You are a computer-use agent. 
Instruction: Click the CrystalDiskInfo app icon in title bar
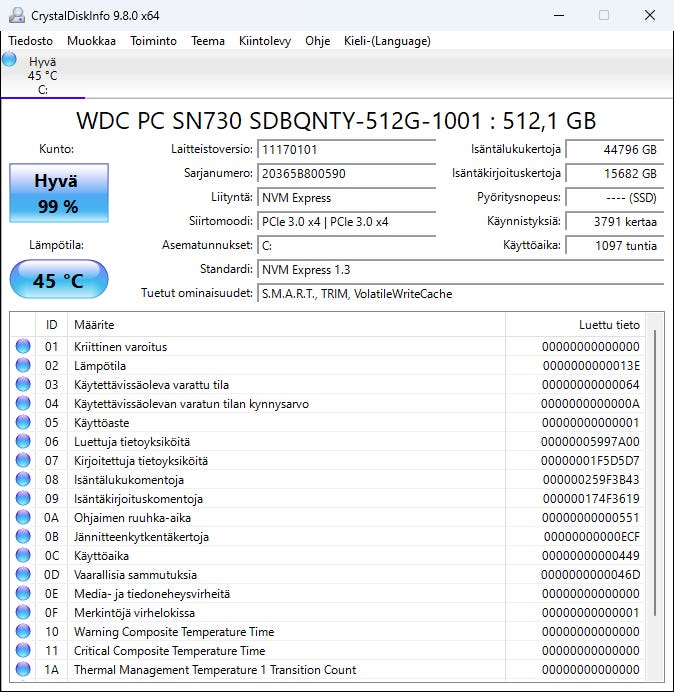[17, 15]
